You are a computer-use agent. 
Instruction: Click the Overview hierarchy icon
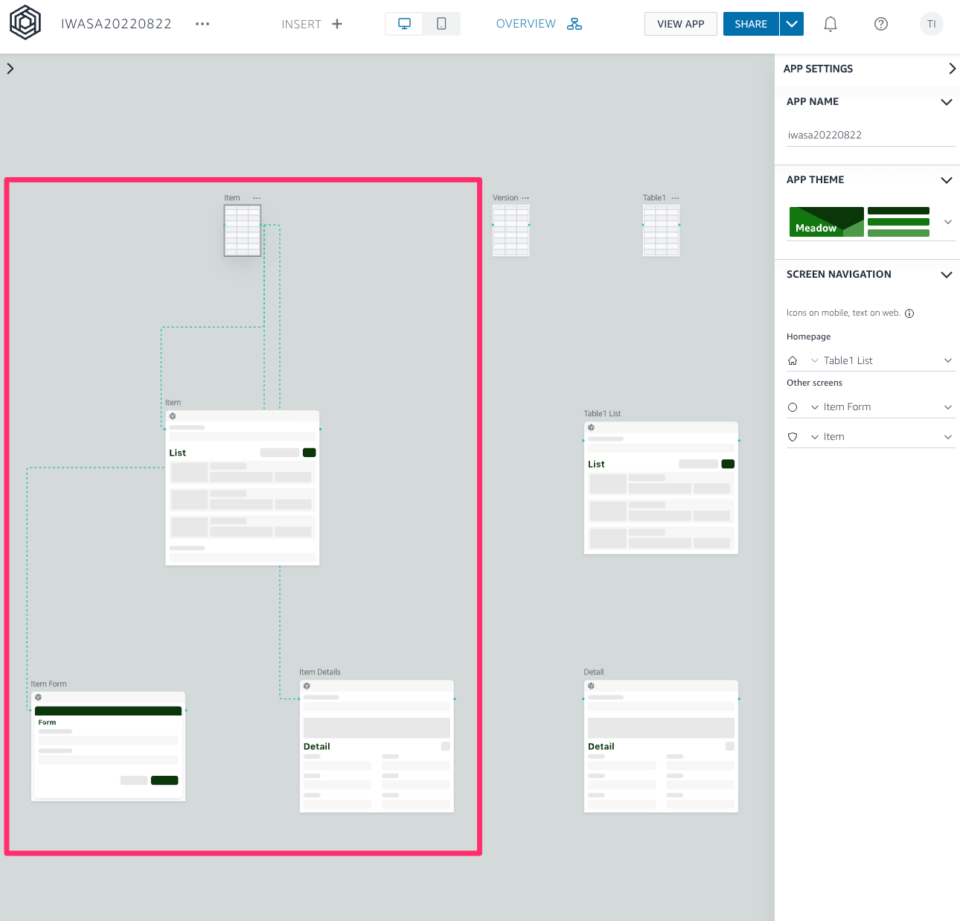(574, 24)
